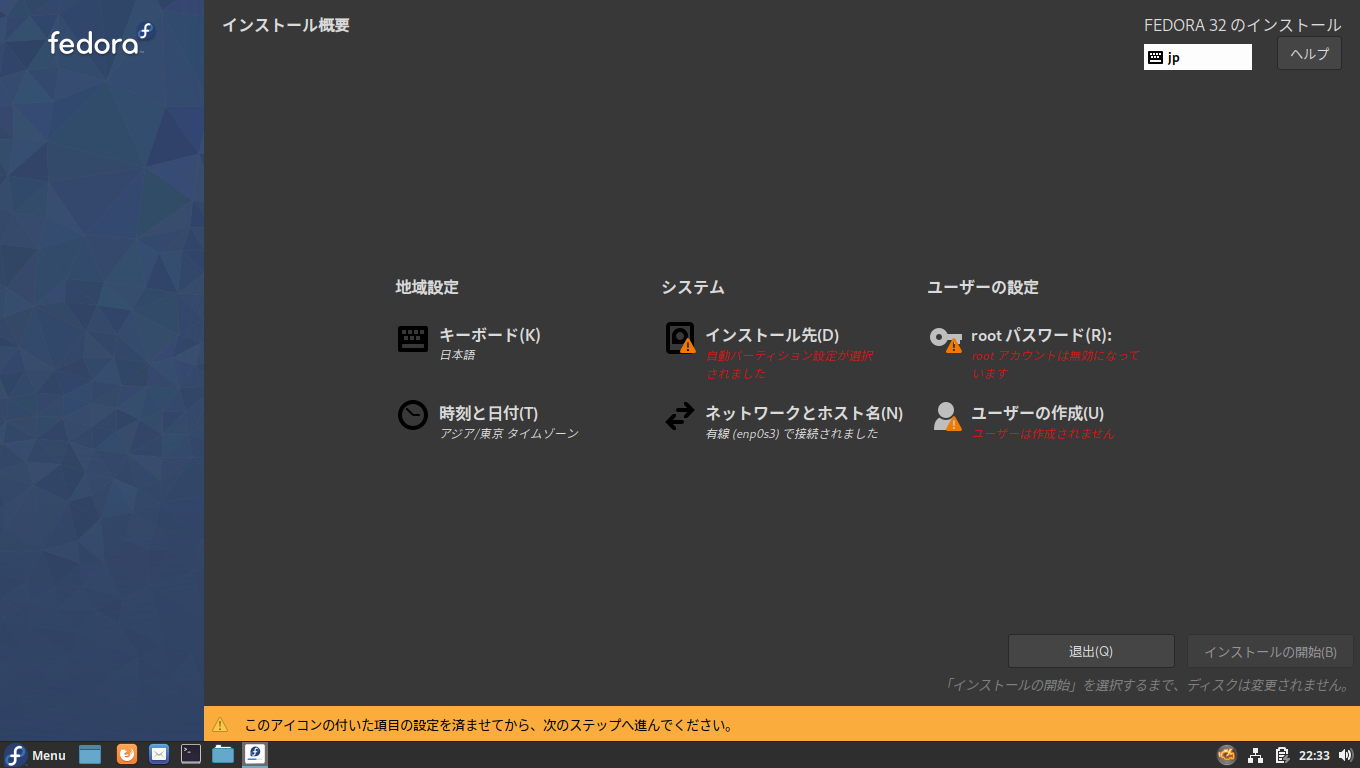Click the keyboard icon in layout indicator

(x=1155, y=57)
